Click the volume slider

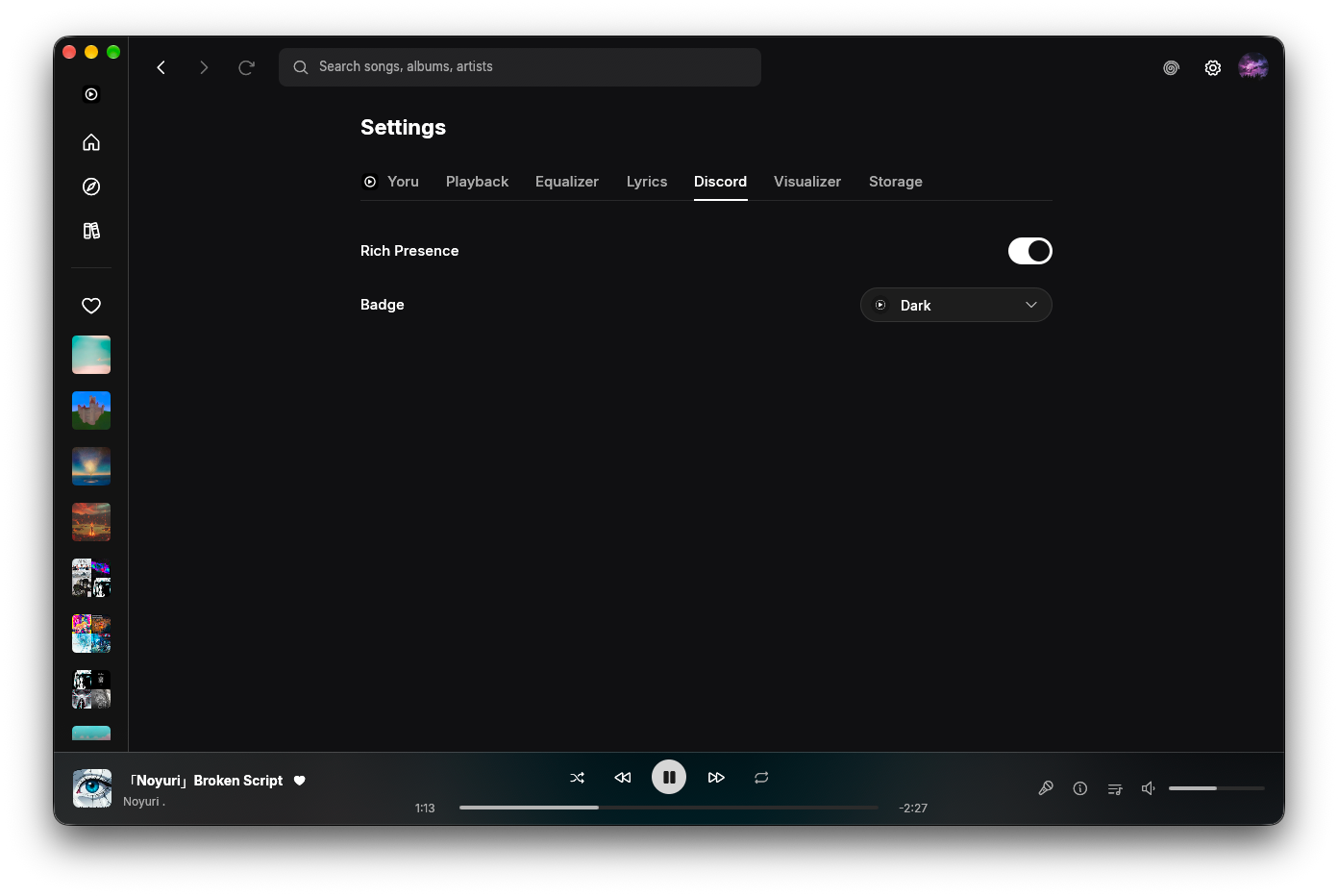(1217, 788)
